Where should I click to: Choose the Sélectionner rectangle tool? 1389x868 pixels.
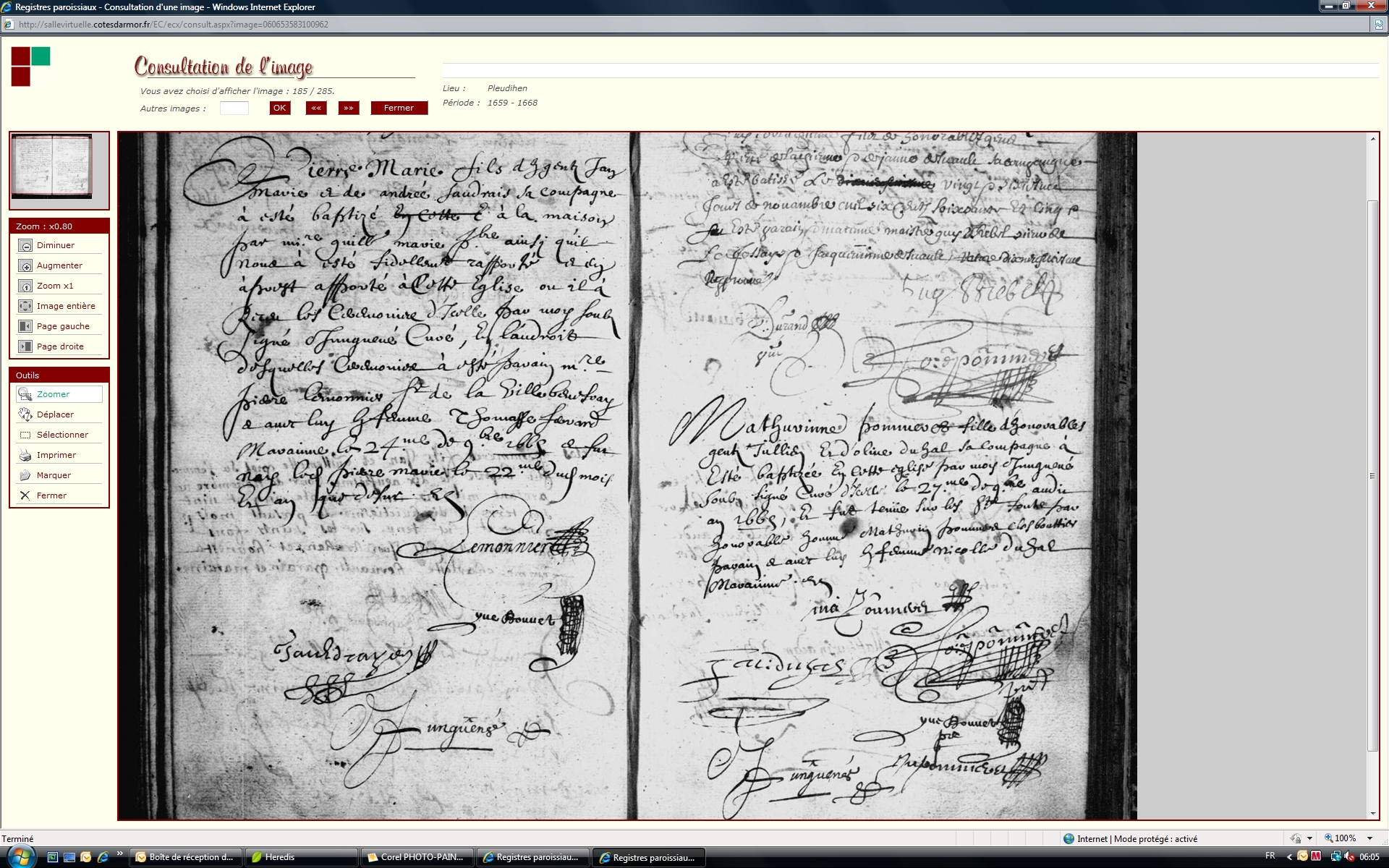tap(25, 435)
